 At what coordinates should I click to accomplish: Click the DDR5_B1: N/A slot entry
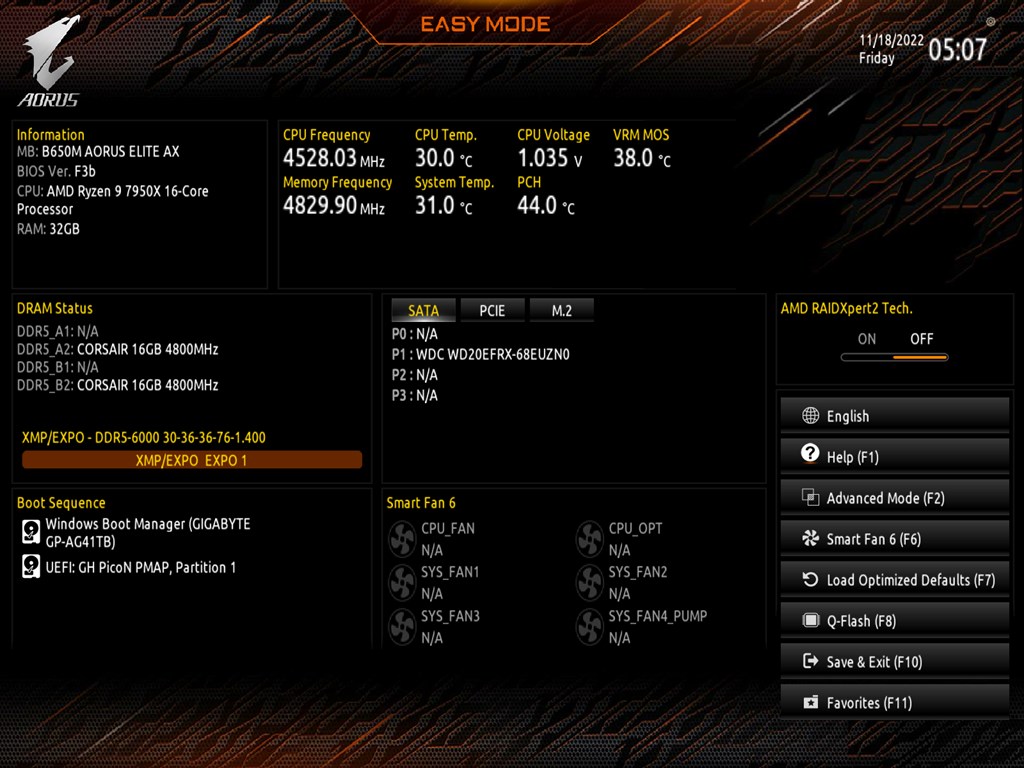click(x=57, y=367)
